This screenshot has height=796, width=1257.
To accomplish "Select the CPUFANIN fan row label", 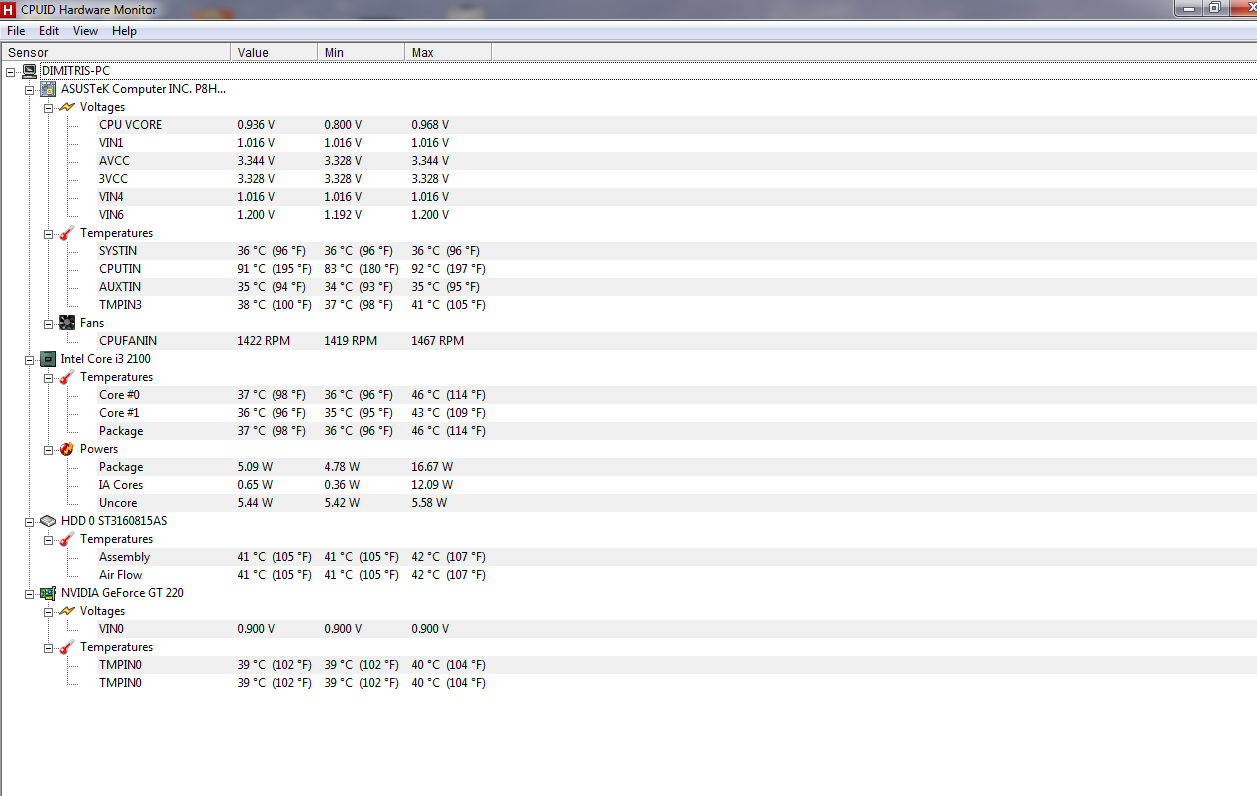I will (128, 341).
